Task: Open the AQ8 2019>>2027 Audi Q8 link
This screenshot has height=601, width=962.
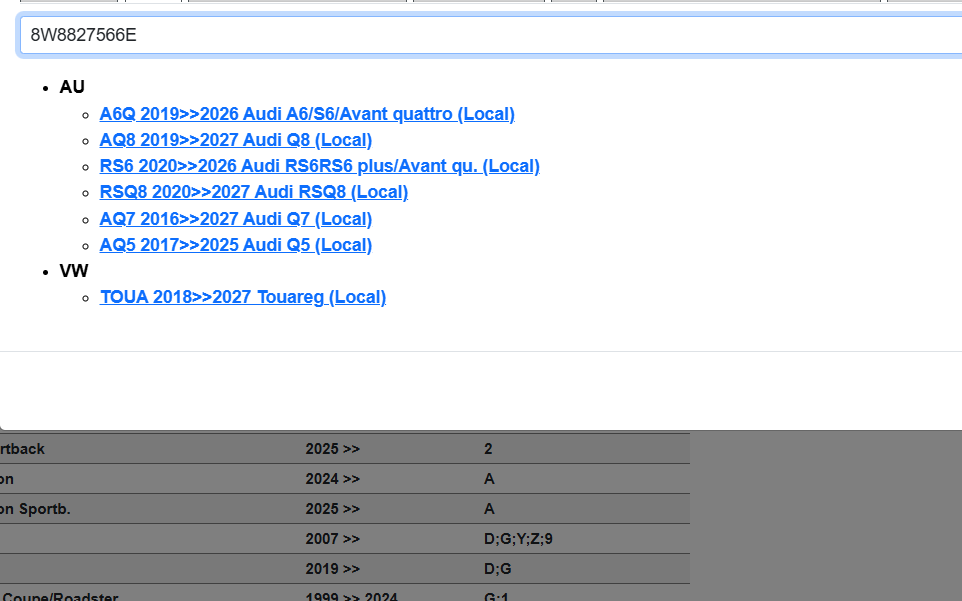Action: (x=236, y=140)
